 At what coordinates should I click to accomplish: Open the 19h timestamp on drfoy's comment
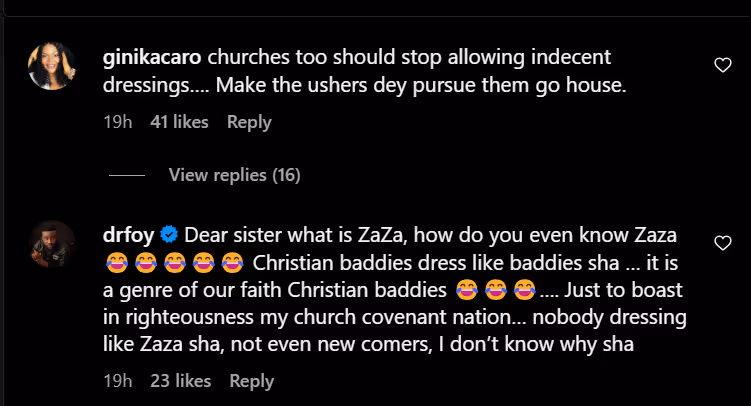[x=118, y=381]
